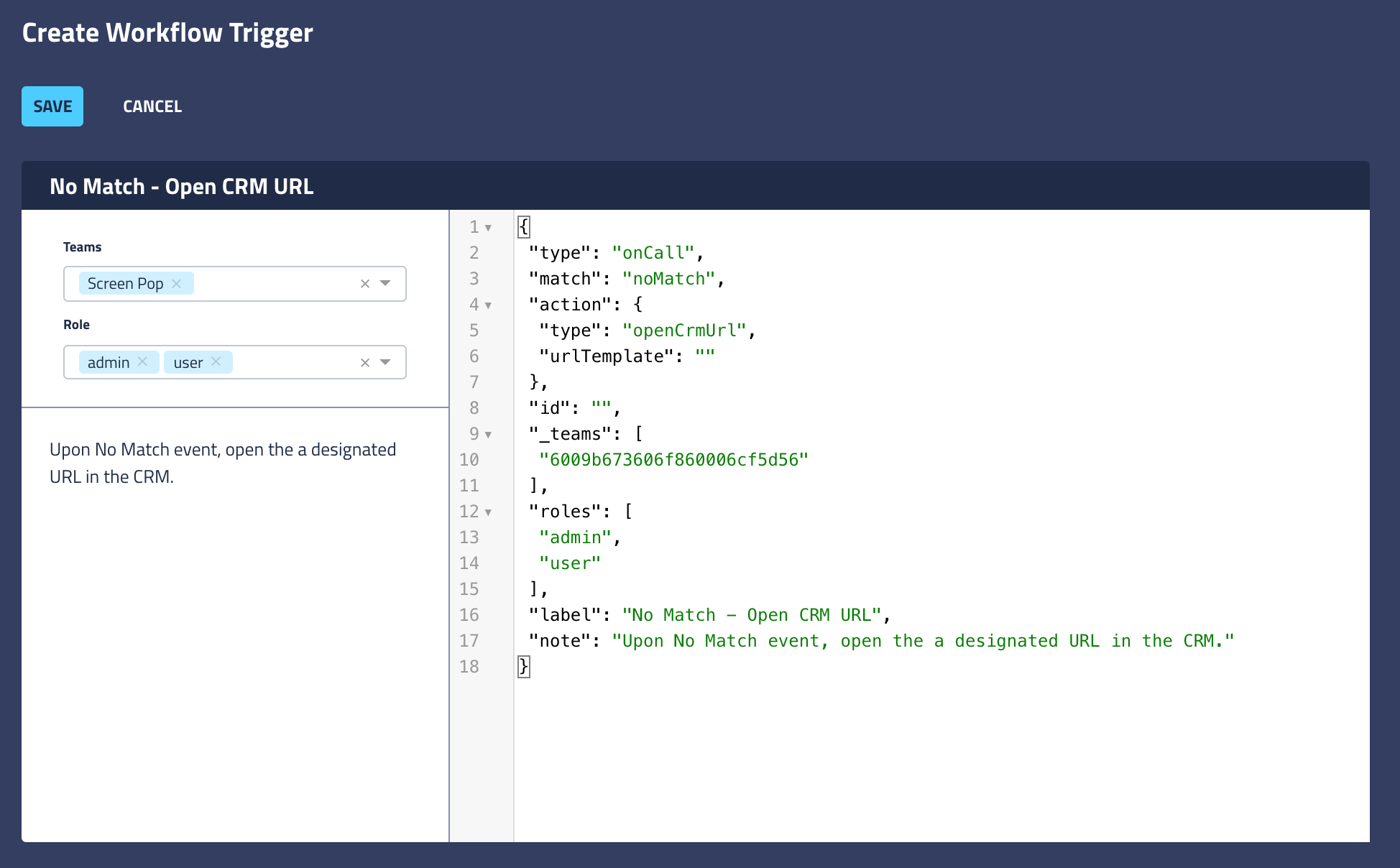Expand the Role dropdown selector

pyautogui.click(x=389, y=363)
